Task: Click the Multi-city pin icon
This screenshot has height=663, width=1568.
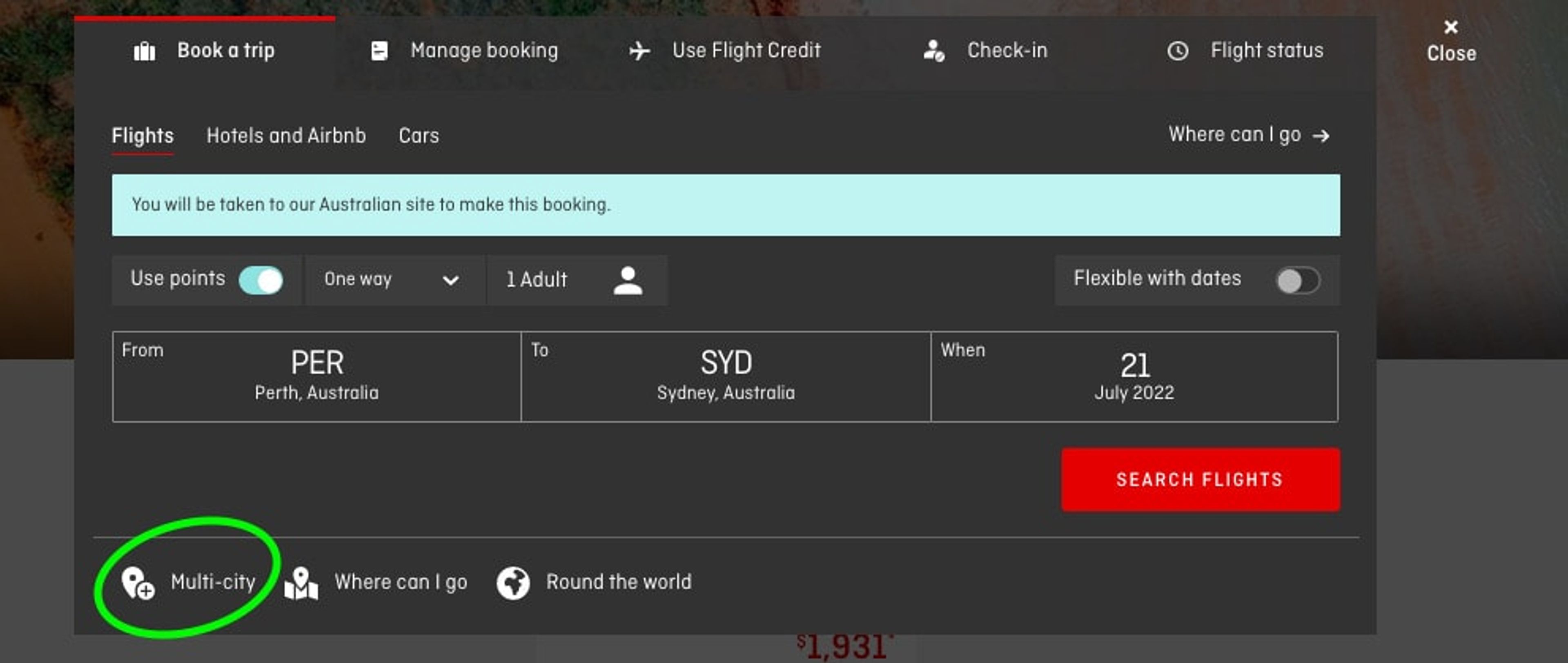Action: (138, 583)
